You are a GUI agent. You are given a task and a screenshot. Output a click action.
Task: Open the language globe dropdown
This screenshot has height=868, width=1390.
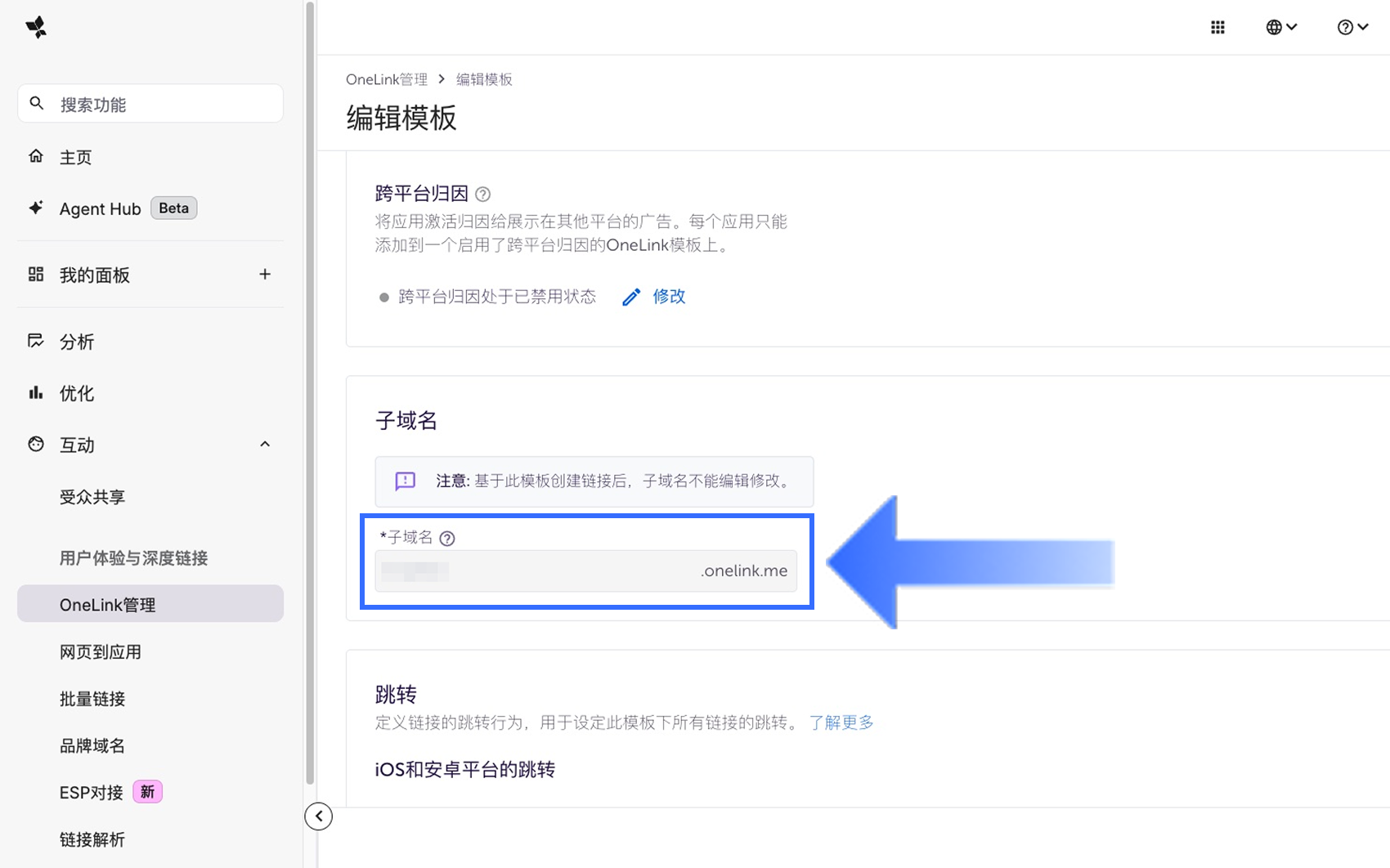[1280, 28]
